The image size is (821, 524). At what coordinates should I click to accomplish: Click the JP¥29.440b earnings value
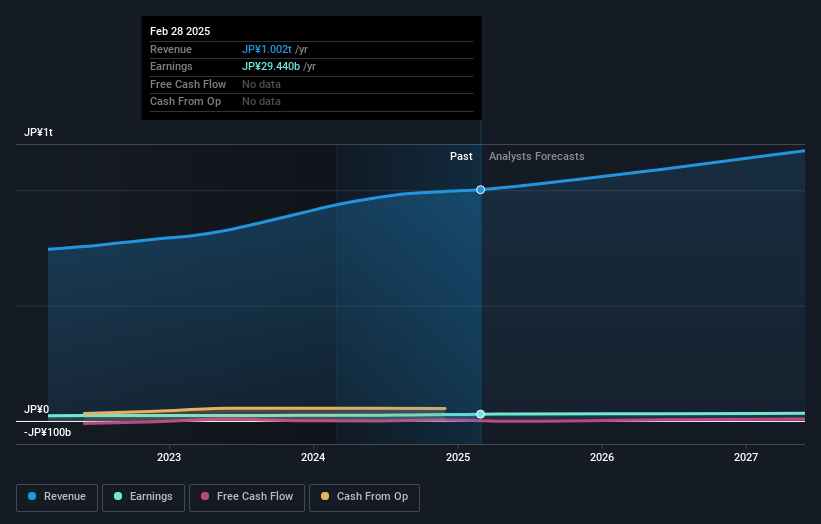tap(271, 66)
